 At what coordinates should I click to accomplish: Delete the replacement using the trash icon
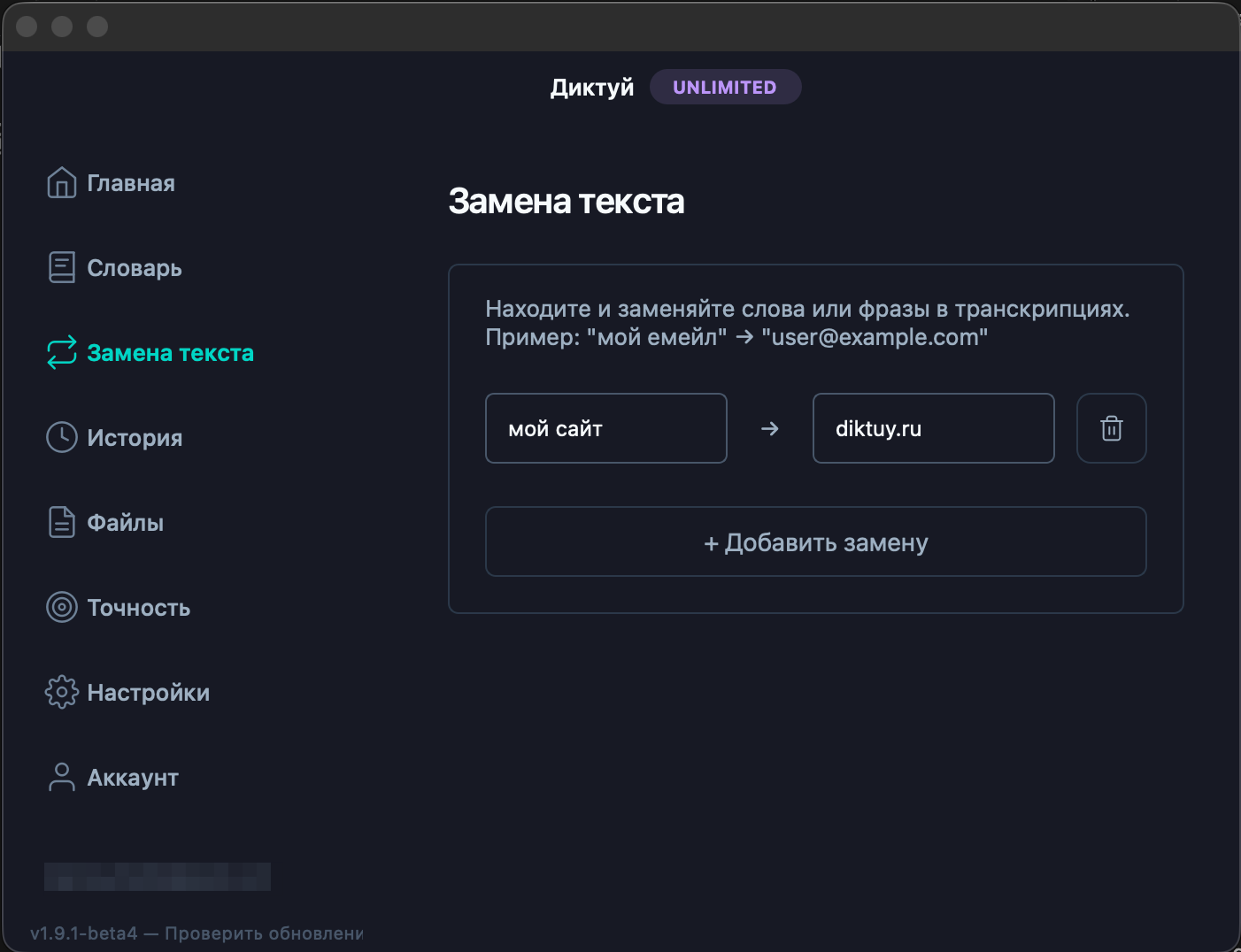point(1112,428)
